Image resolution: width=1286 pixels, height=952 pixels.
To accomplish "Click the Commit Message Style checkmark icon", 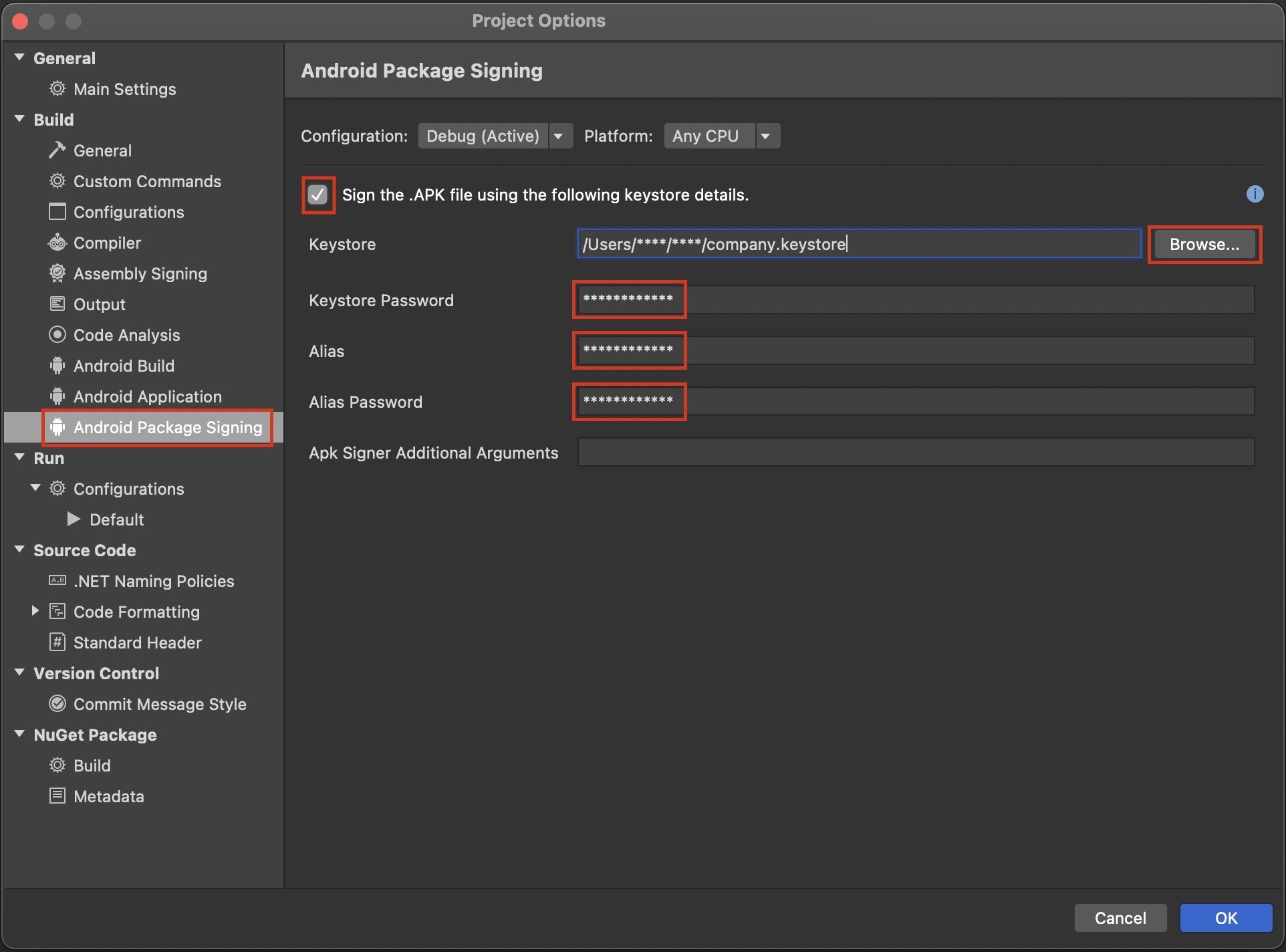I will tap(57, 704).
